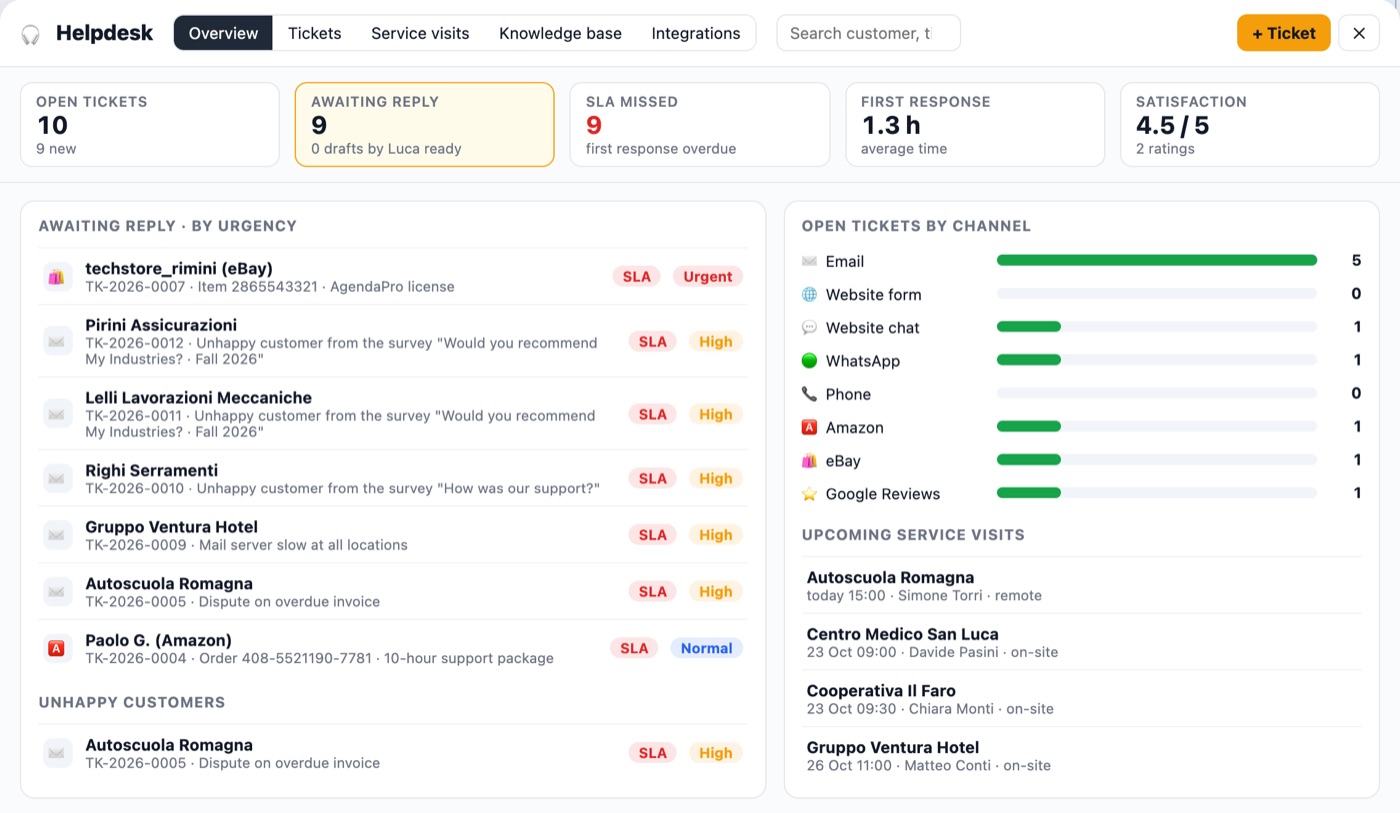Click the mail icon beside Lelli Lavorazioni Meccaniche
Image resolution: width=1400 pixels, height=813 pixels.
click(x=57, y=414)
